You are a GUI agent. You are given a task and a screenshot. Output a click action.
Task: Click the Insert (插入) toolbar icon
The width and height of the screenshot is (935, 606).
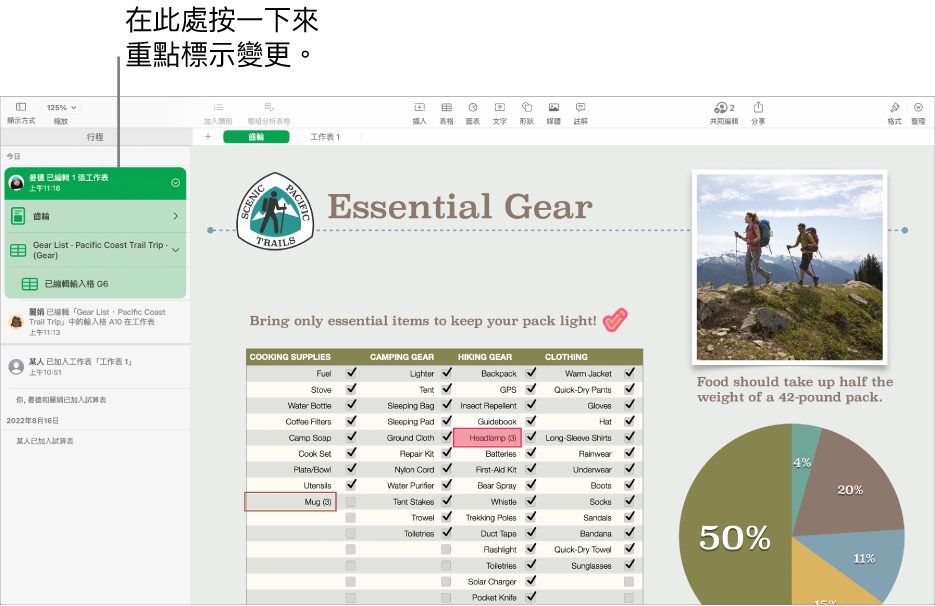[420, 107]
